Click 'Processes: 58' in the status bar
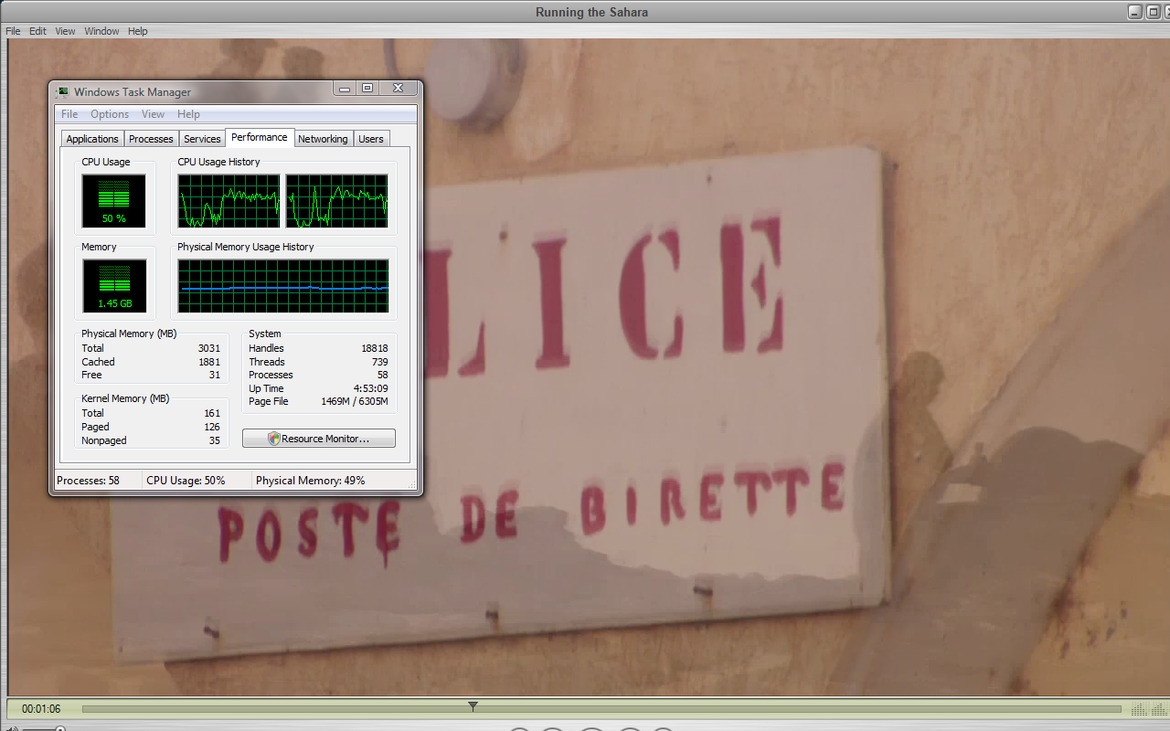The image size is (1170, 731). click(88, 480)
